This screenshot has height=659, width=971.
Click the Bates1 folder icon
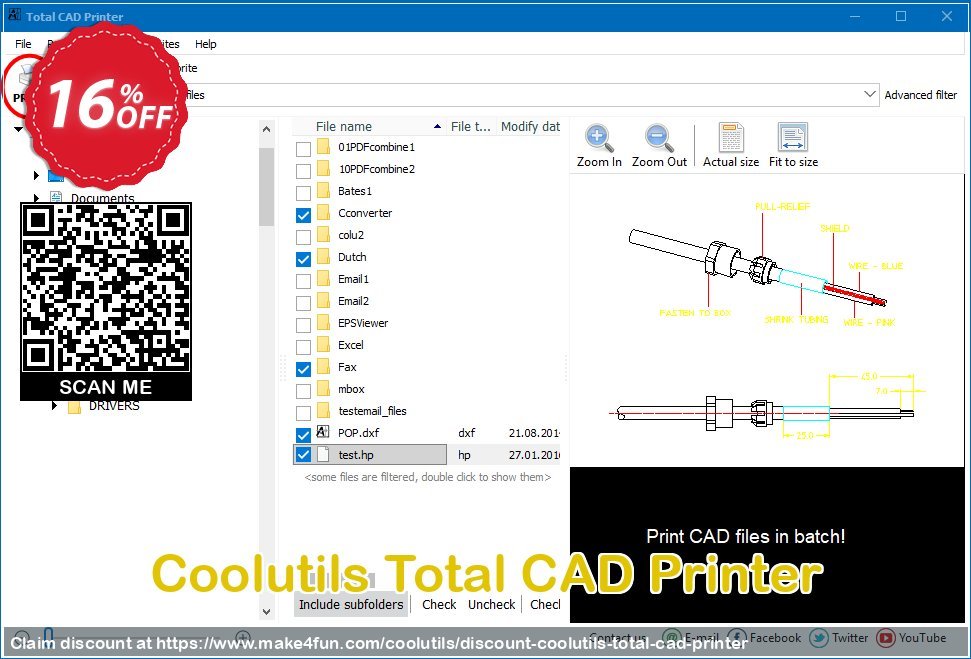point(323,191)
